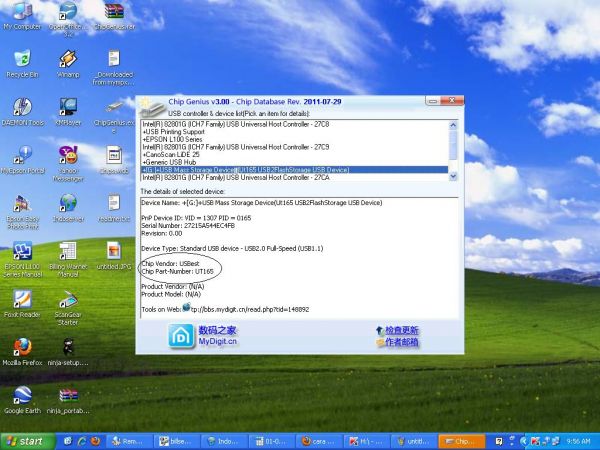600x450 pixels.
Task: Switch to the cara... Firefox taskbar button
Action: (x=319, y=442)
